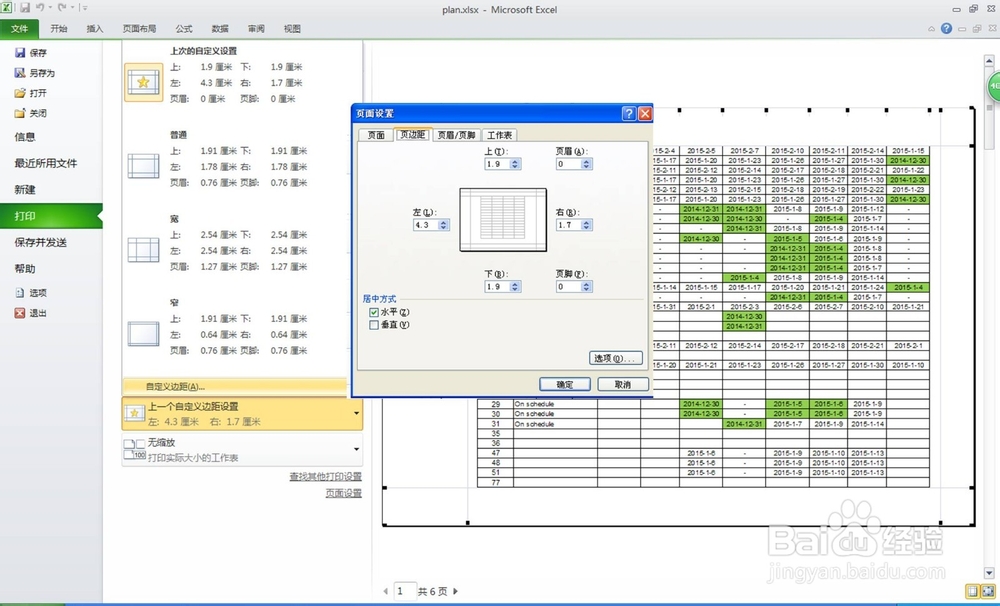Select 保存并发送 in File sidebar
1000x606 pixels.
[x=41, y=242]
